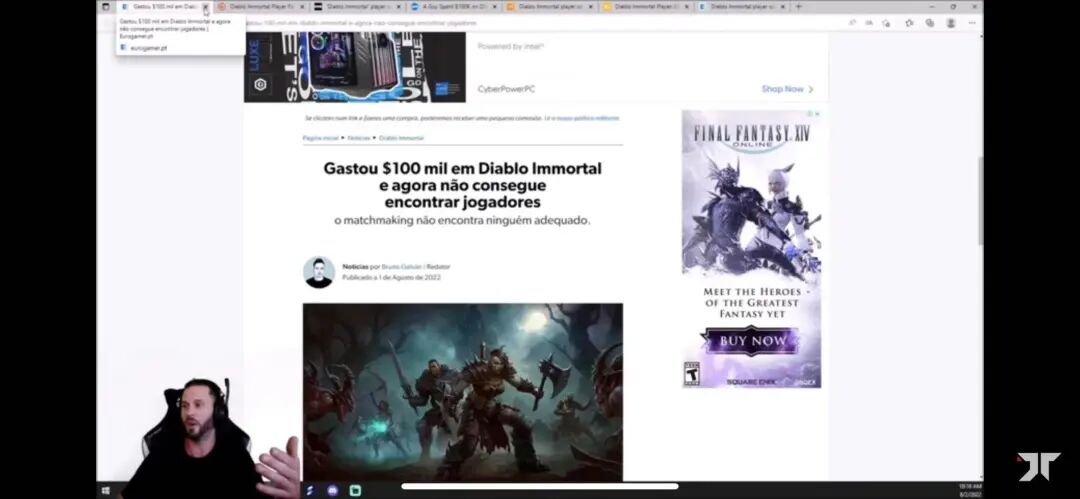Click the 'Shop Now' link in the CyberPowerPC ad
The height and width of the screenshot is (499, 1080).
(787, 89)
